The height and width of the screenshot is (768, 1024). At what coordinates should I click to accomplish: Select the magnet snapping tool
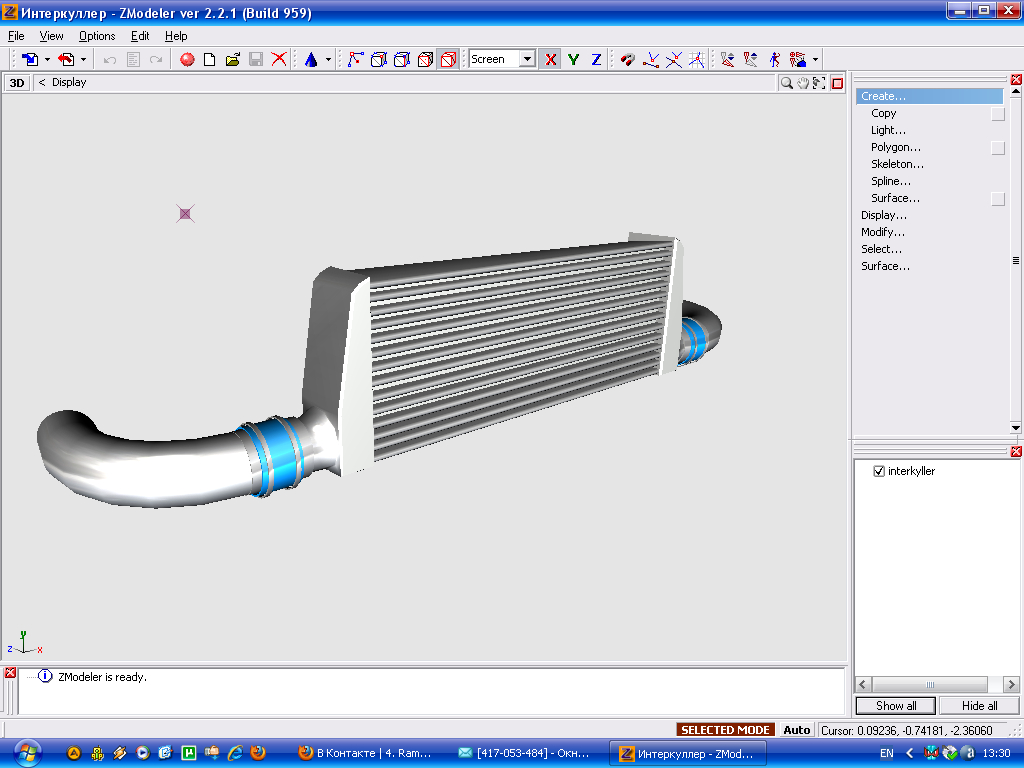point(627,59)
